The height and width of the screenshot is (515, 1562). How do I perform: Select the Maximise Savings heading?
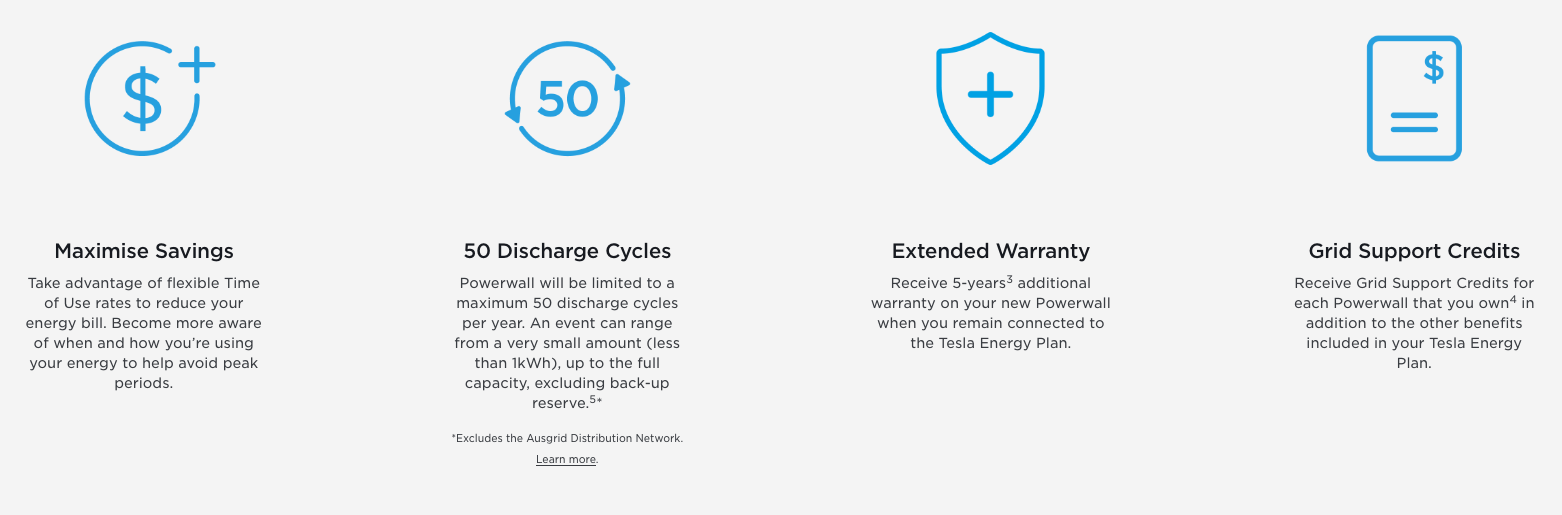point(144,251)
